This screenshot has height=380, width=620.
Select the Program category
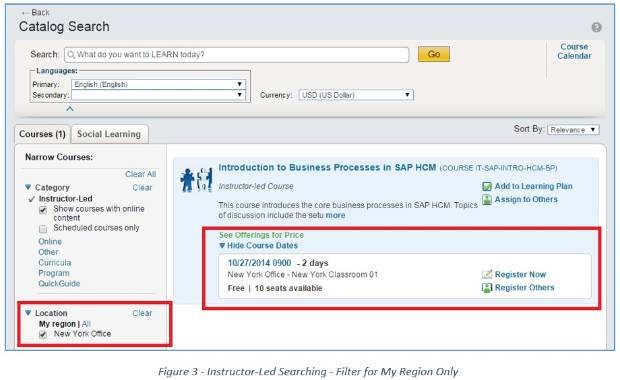[54, 273]
